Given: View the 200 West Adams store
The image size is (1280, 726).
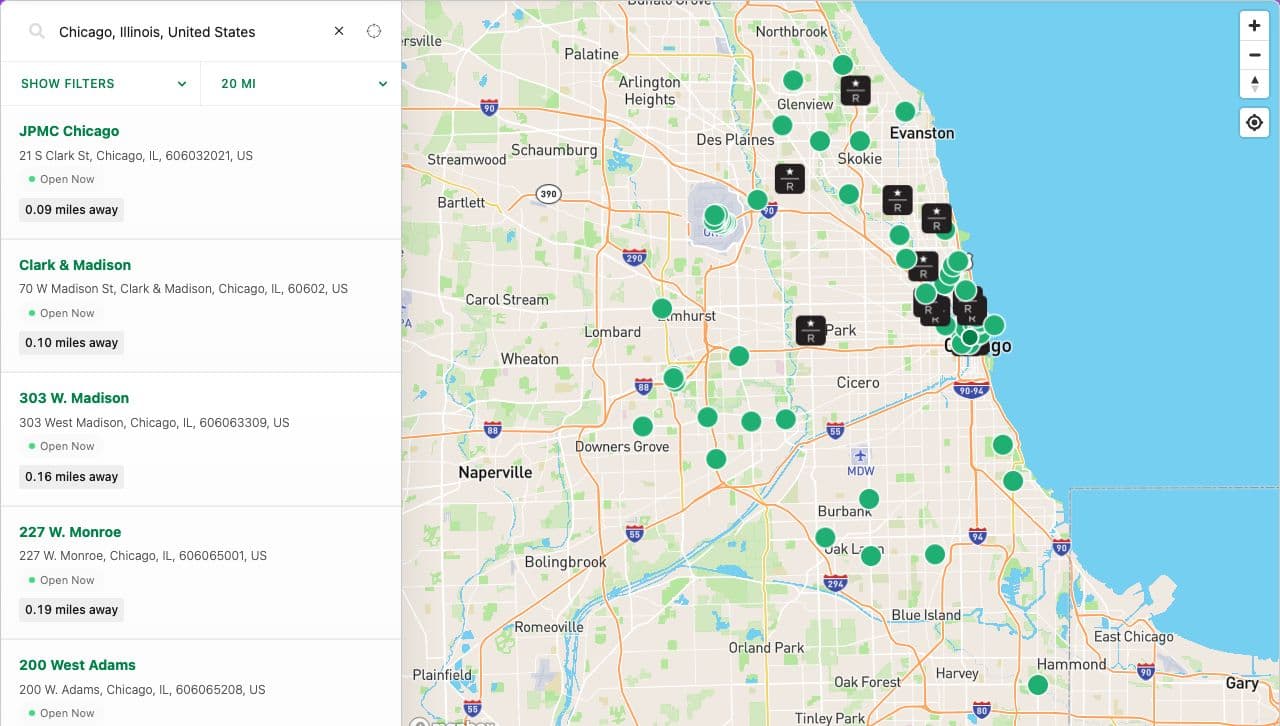Looking at the screenshot, I should coord(77,665).
